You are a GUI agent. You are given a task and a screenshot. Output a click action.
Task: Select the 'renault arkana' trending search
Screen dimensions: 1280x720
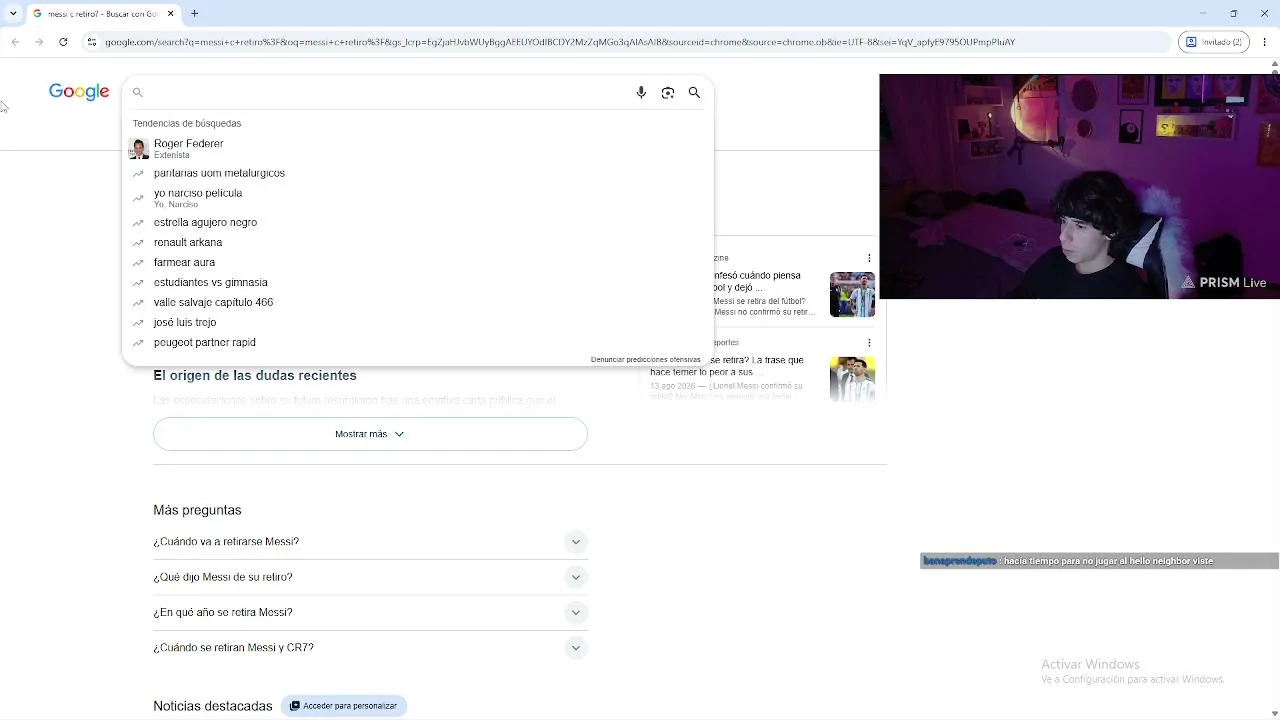coord(418,242)
